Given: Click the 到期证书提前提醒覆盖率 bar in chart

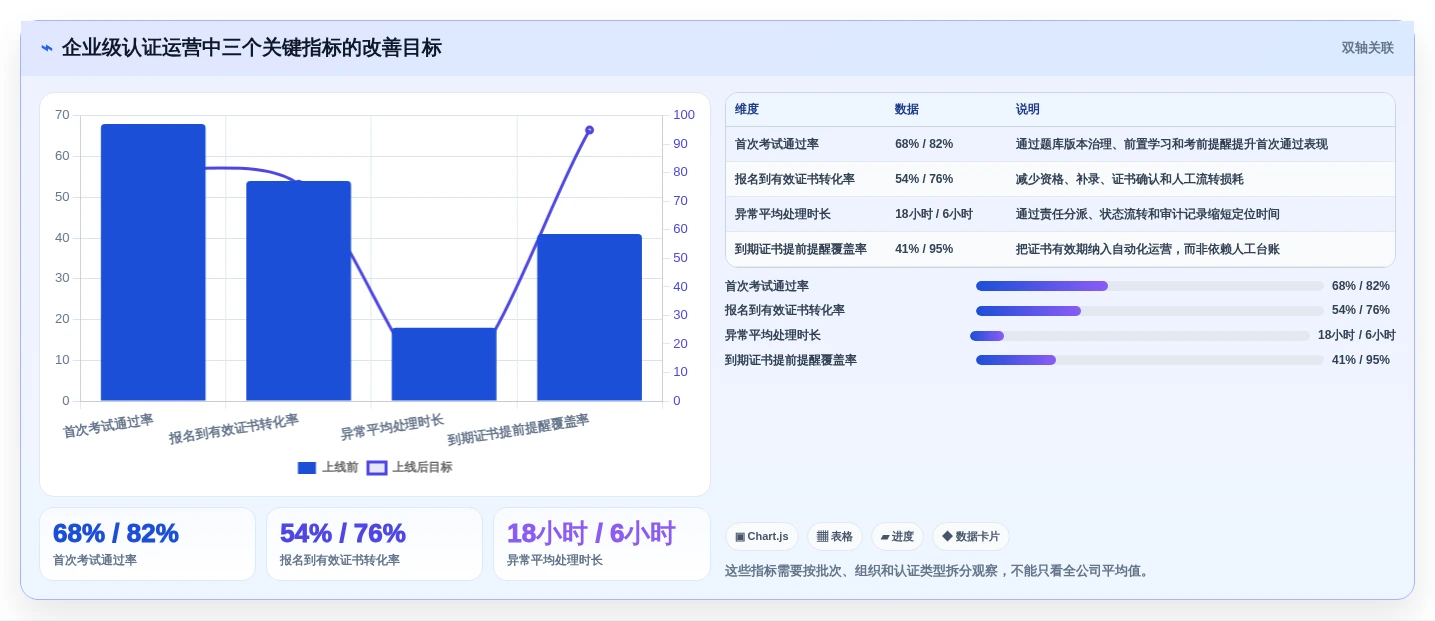Looking at the screenshot, I should (x=589, y=318).
